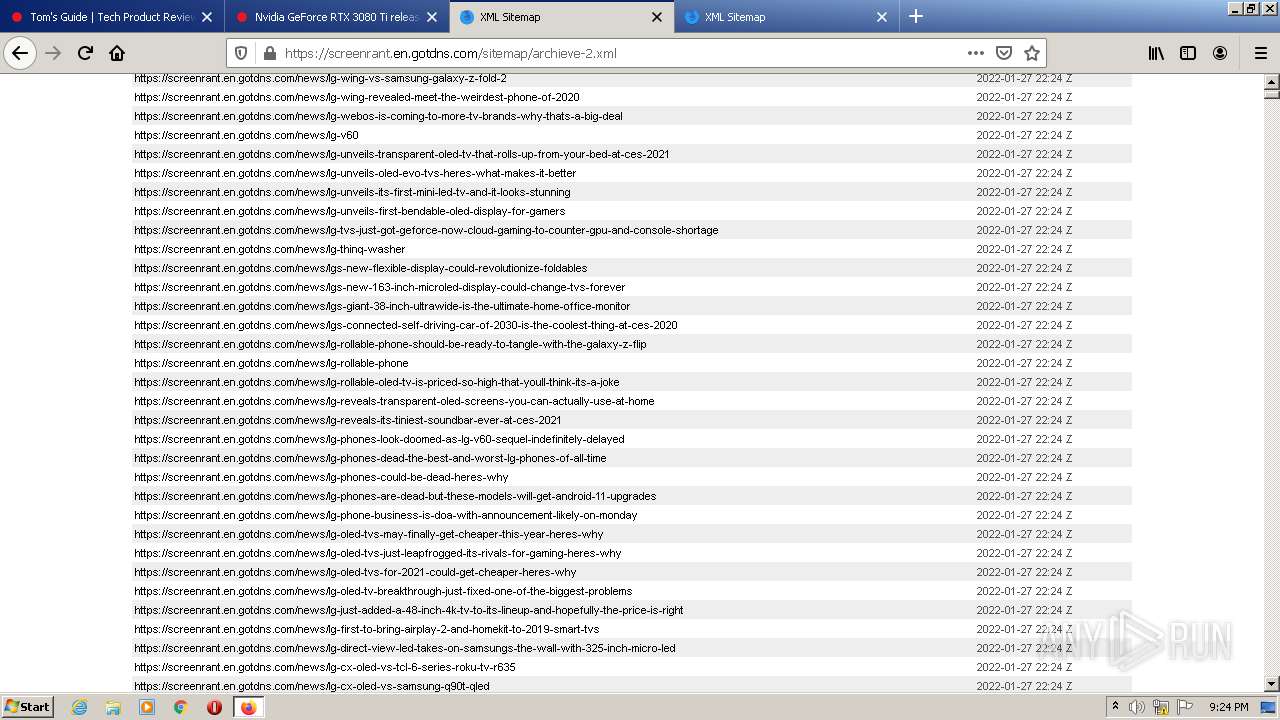The height and width of the screenshot is (720, 1280).
Task: Open lg-wing-vs-samsung-galaxy-z-fold-2 link
Action: pos(320,78)
